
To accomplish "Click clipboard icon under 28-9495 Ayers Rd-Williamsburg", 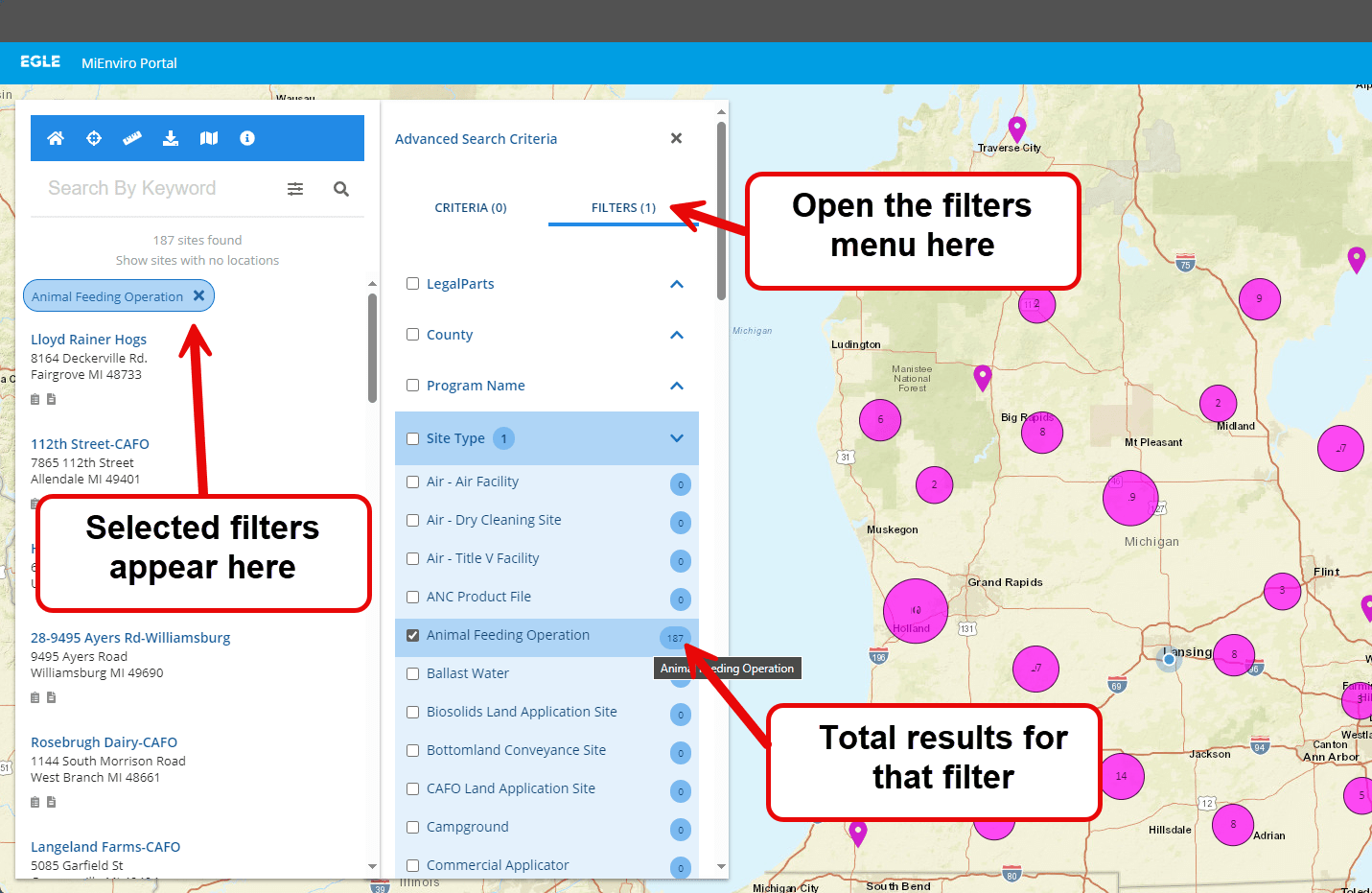I will [35, 697].
